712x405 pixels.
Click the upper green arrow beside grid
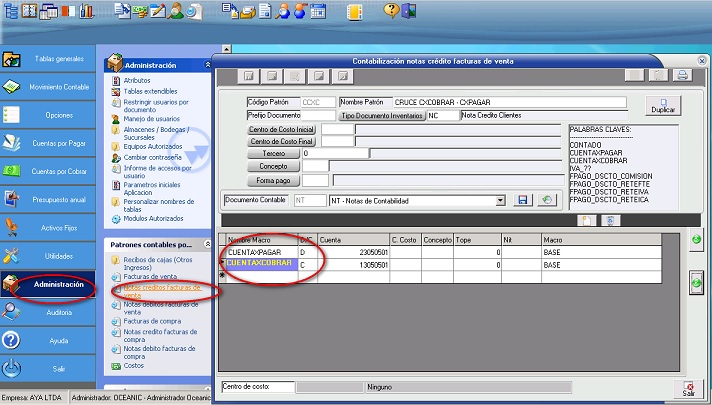[x=696, y=240]
